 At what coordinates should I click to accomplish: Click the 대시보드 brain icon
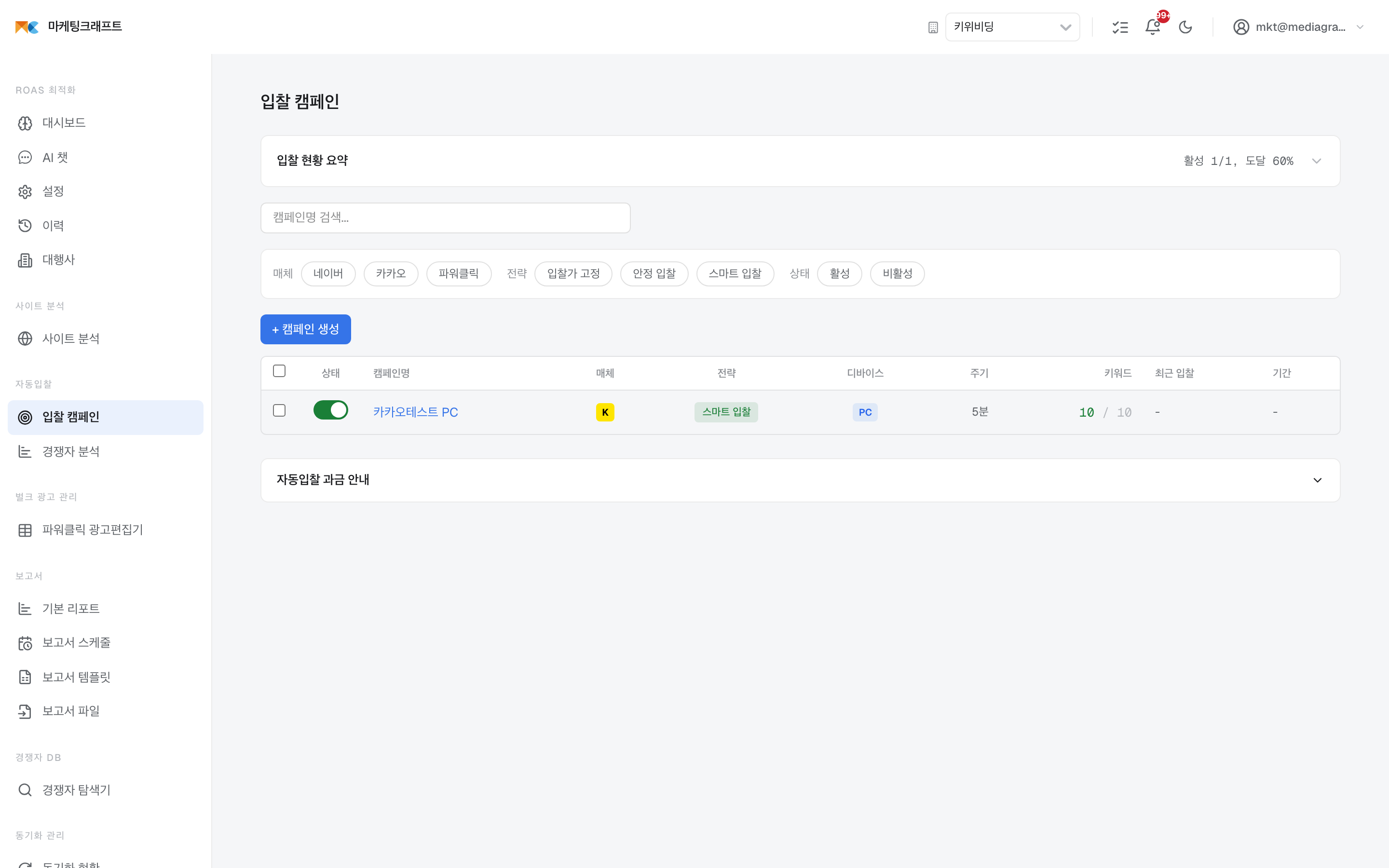coord(25,123)
